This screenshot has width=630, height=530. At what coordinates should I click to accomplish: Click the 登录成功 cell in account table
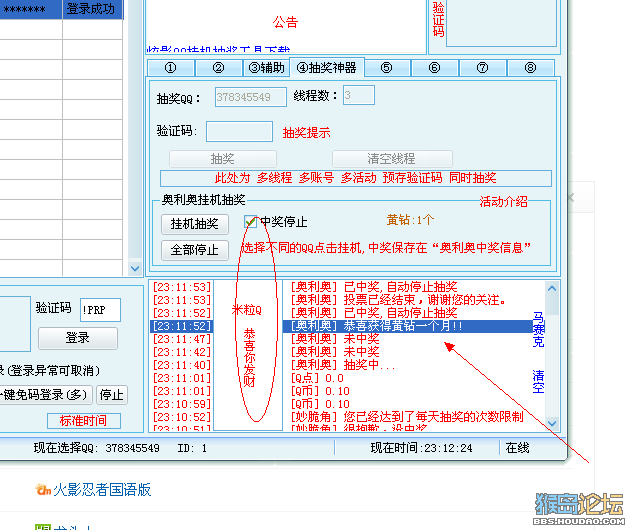pos(92,9)
